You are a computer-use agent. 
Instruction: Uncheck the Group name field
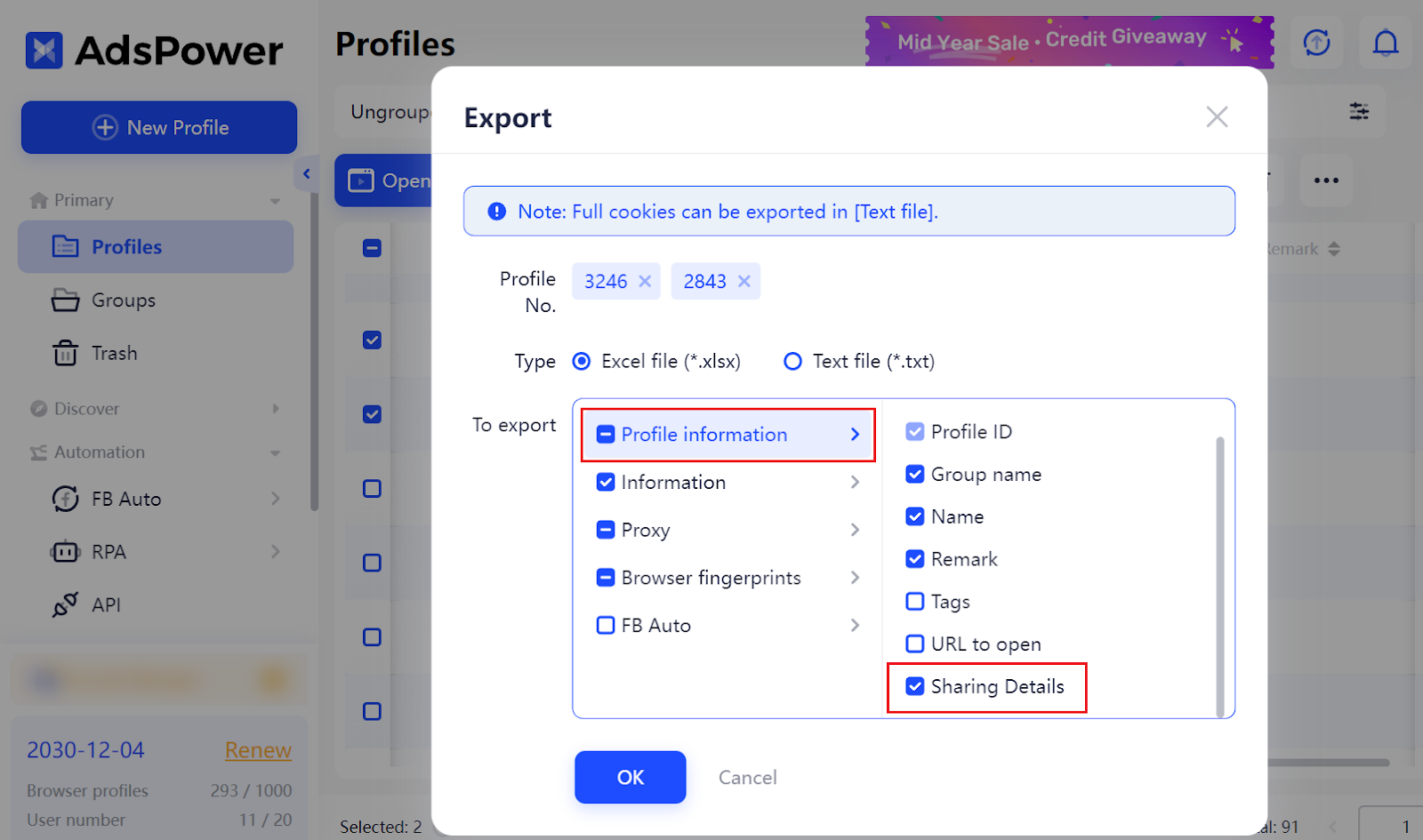coord(915,474)
